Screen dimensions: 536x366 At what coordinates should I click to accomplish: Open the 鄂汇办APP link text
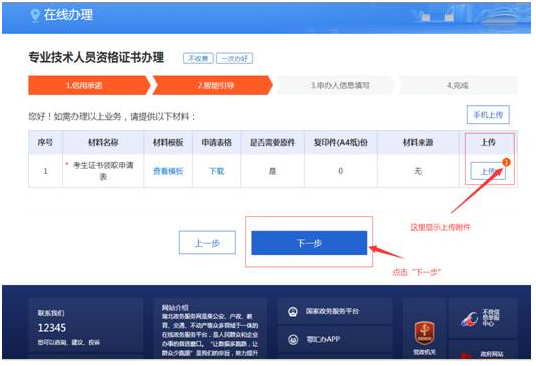click(x=323, y=339)
